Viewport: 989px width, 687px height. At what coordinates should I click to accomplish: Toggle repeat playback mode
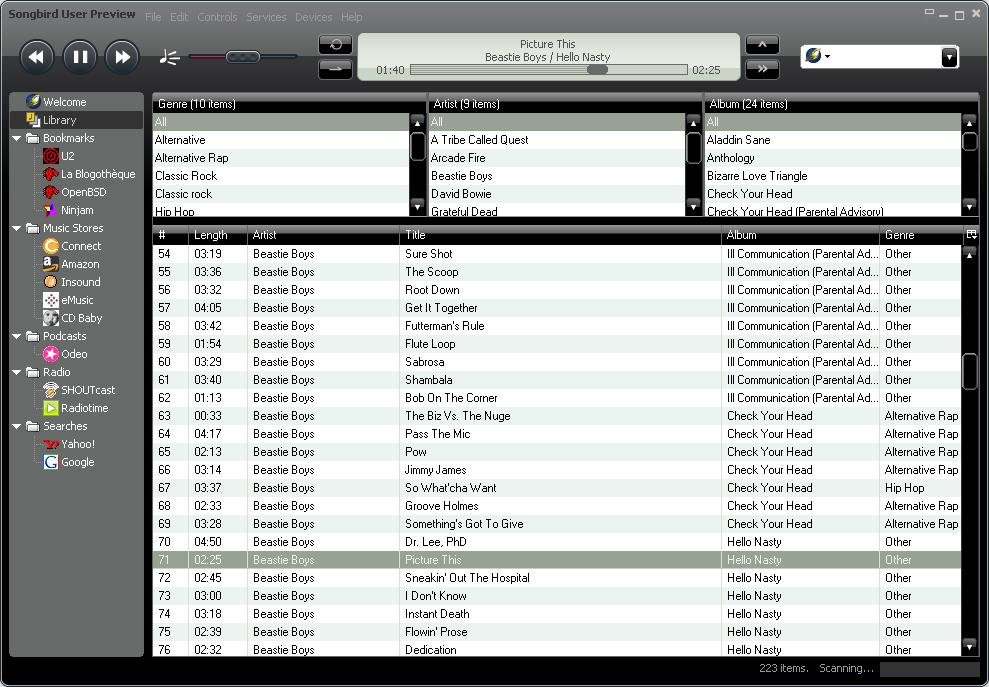(335, 45)
